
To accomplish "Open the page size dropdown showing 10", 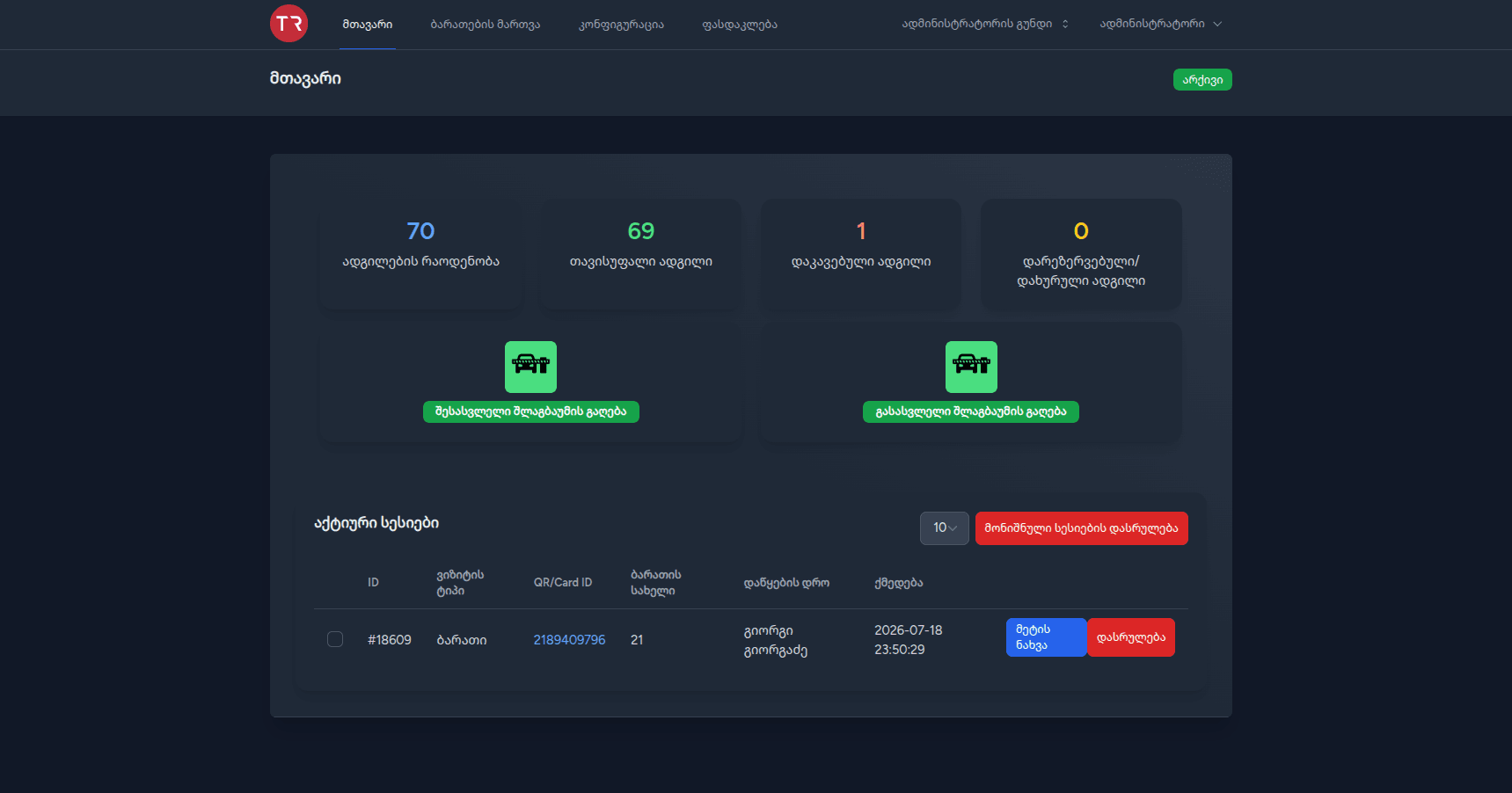I will (945, 528).
